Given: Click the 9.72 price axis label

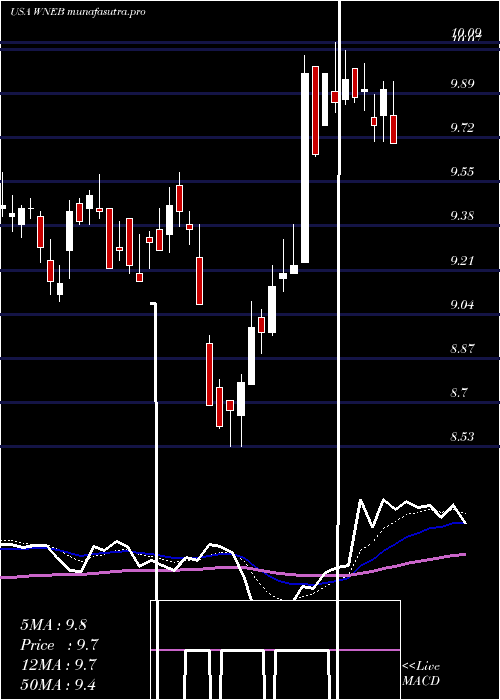Looking at the screenshot, I should [462, 128].
